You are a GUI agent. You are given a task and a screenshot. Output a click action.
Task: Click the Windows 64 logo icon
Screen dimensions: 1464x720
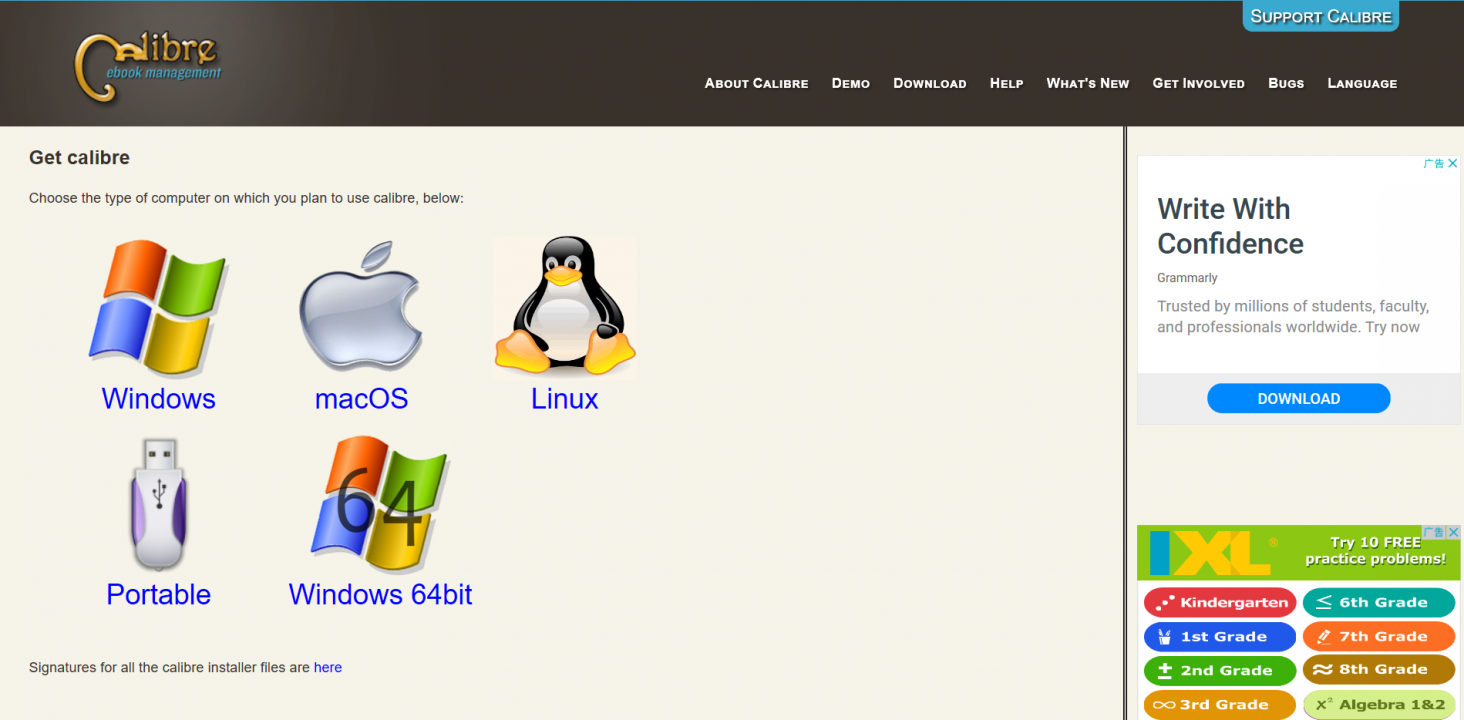tap(380, 503)
